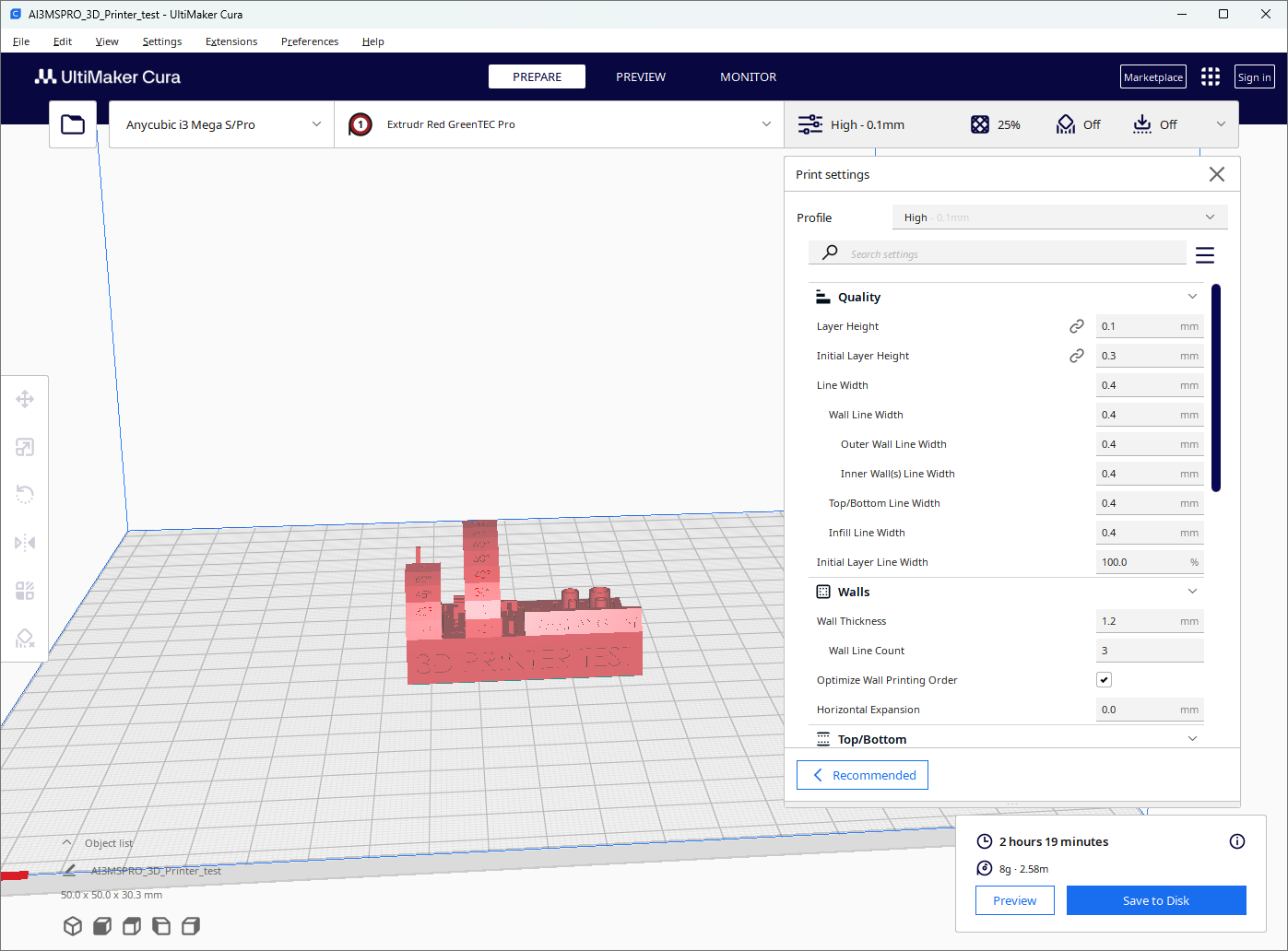Open file folder icon
This screenshot has height=951, width=1288.
(73, 124)
